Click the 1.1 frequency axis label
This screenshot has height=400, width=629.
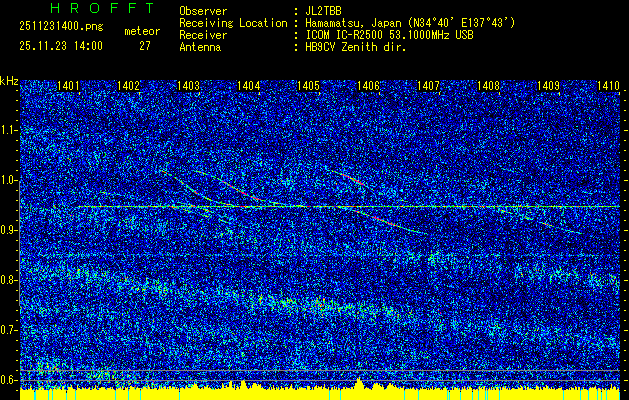(x=9, y=130)
